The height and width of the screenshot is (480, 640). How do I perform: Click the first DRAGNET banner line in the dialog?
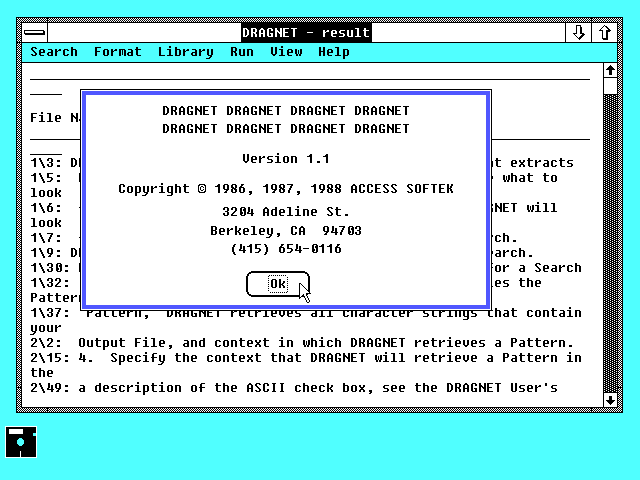[x=286, y=111]
